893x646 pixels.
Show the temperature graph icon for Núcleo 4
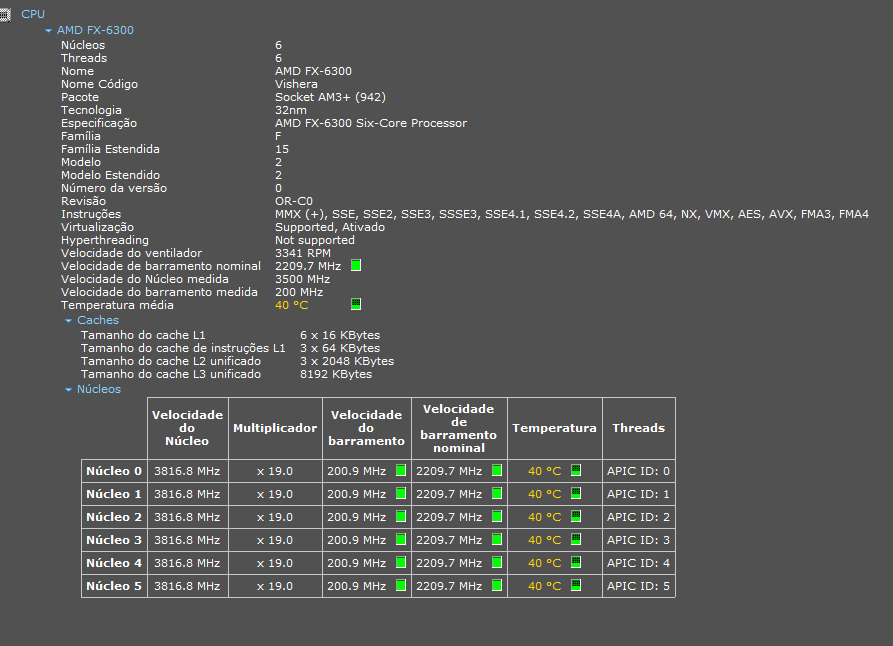pyautogui.click(x=576, y=562)
